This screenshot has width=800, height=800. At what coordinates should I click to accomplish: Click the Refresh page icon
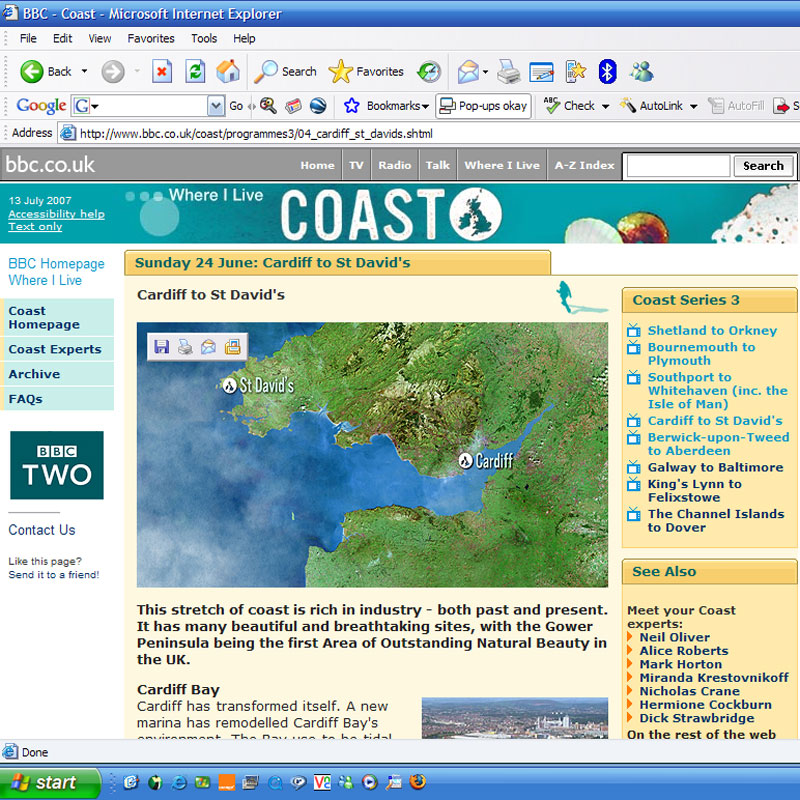195,71
